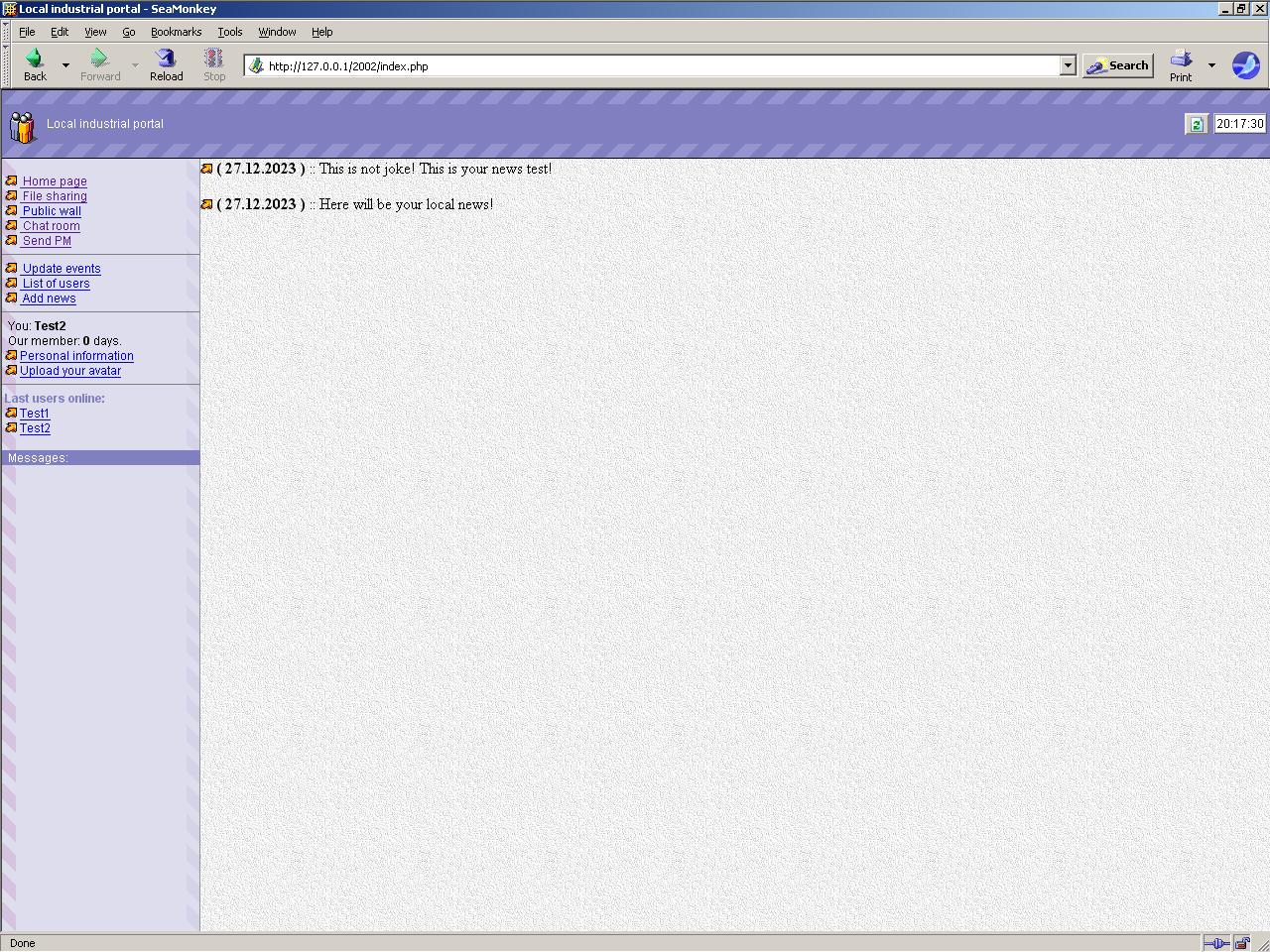Click the Back navigation arrow icon

[35, 59]
